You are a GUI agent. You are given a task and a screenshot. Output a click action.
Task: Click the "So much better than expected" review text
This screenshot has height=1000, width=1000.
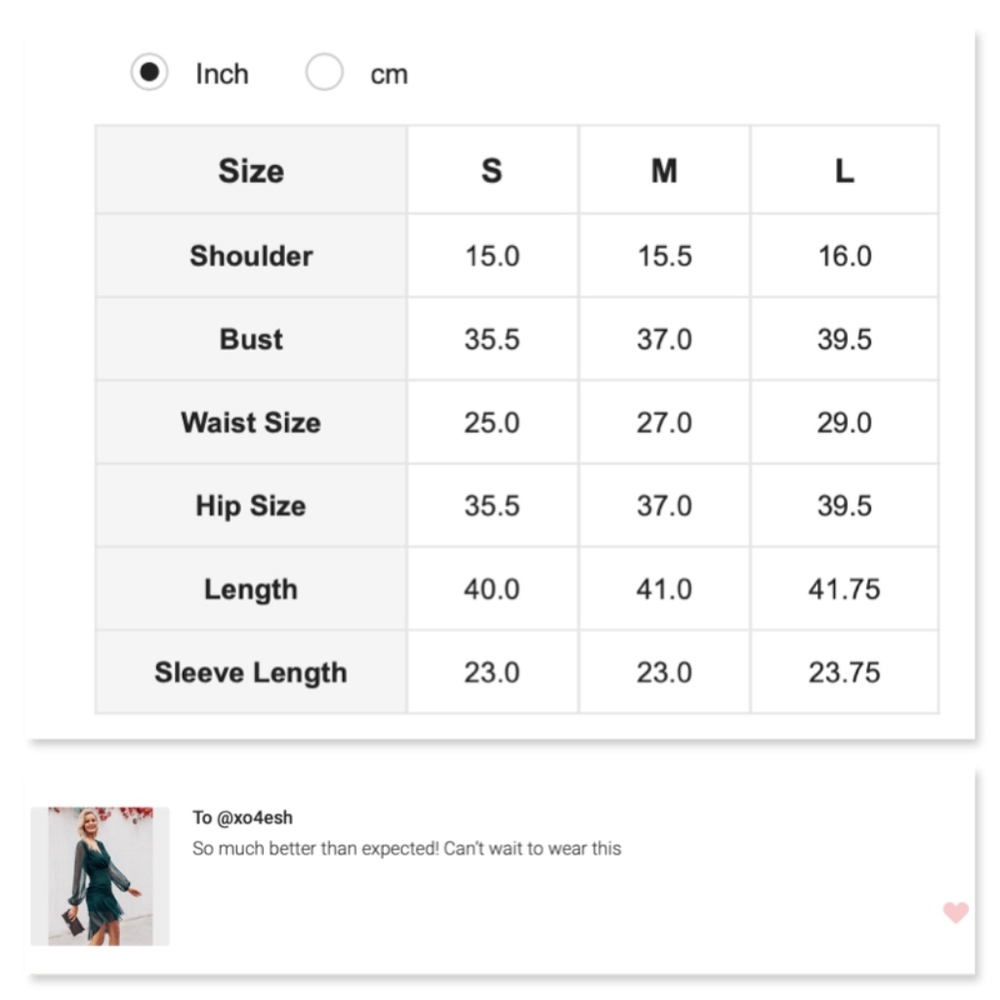click(406, 849)
